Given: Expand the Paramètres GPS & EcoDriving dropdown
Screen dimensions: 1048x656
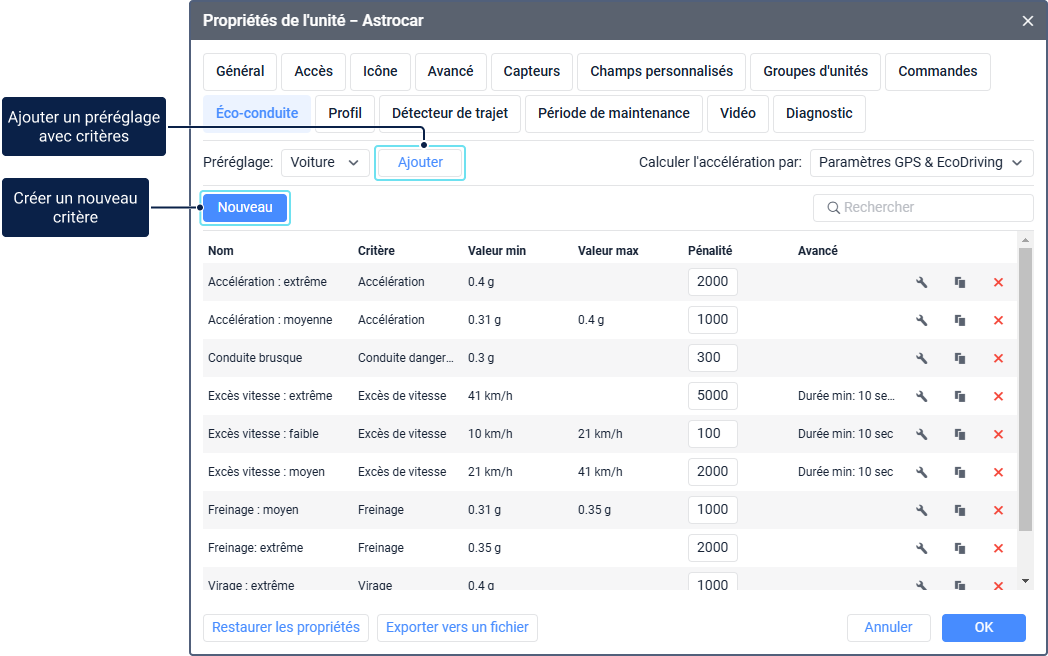Looking at the screenshot, I should pos(921,163).
